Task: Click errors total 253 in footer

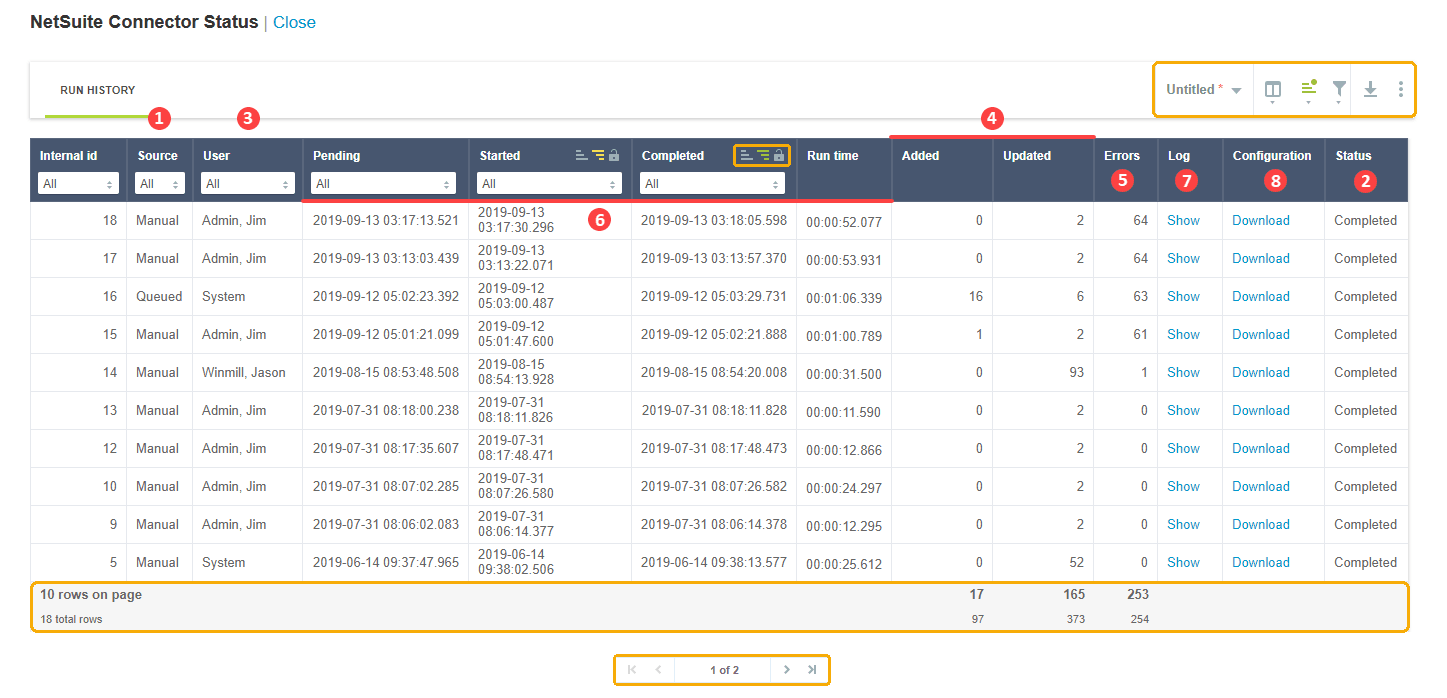Action: tap(1136, 594)
